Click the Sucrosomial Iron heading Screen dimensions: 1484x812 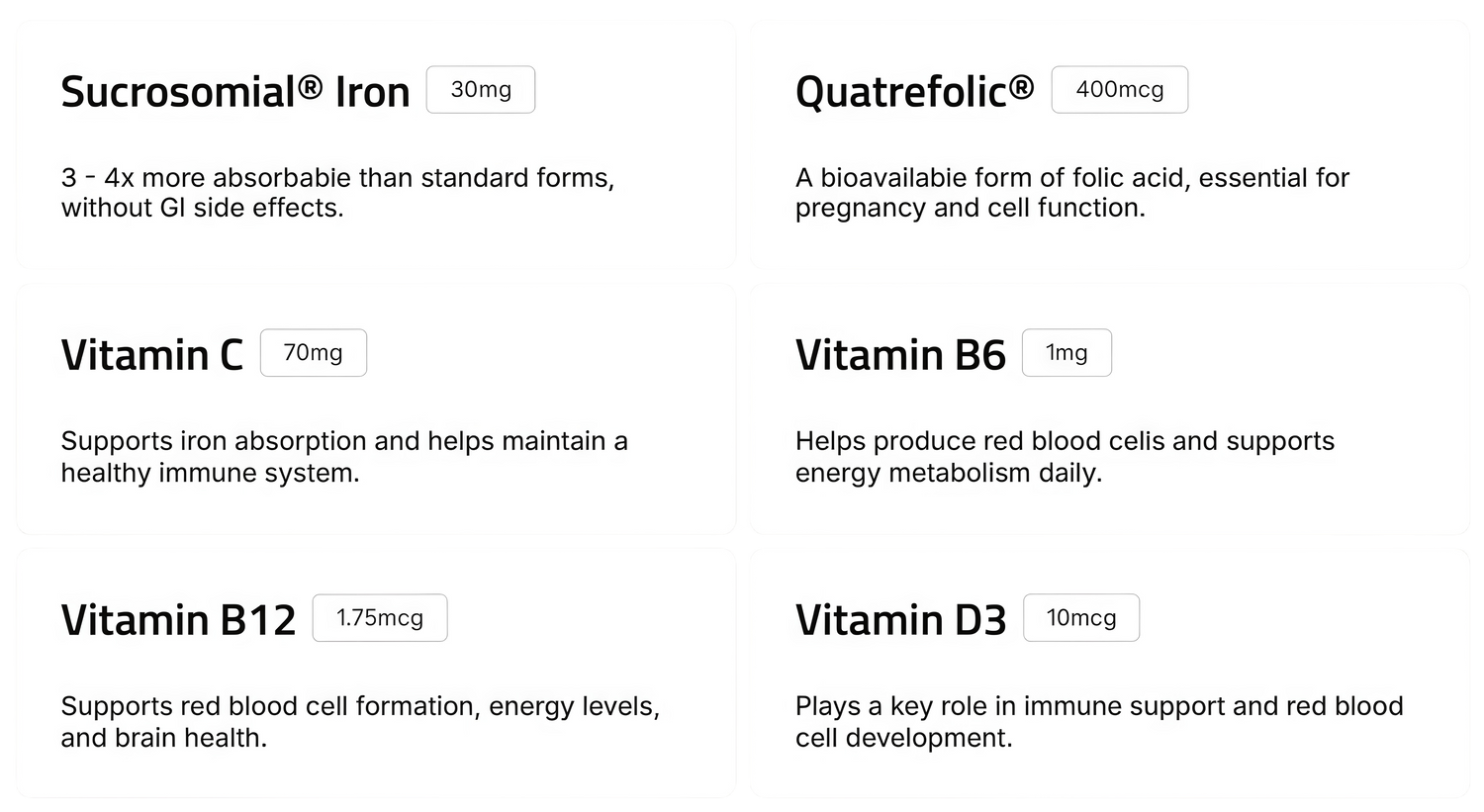tap(234, 92)
